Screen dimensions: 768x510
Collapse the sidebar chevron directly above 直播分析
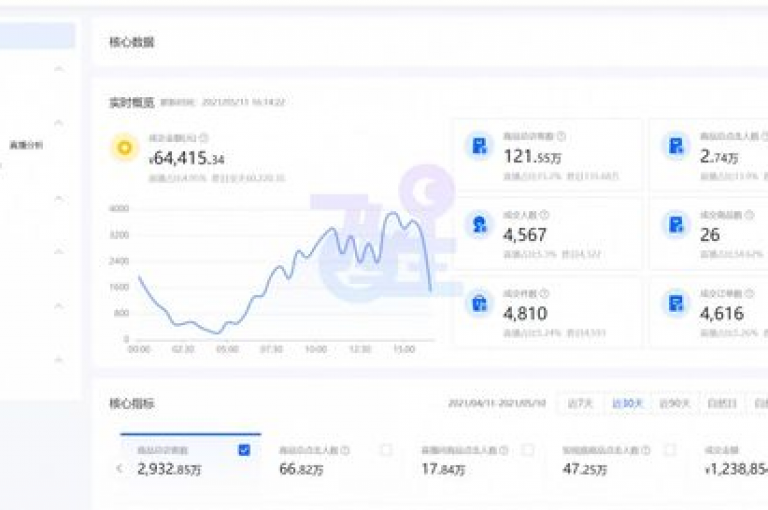(59, 122)
